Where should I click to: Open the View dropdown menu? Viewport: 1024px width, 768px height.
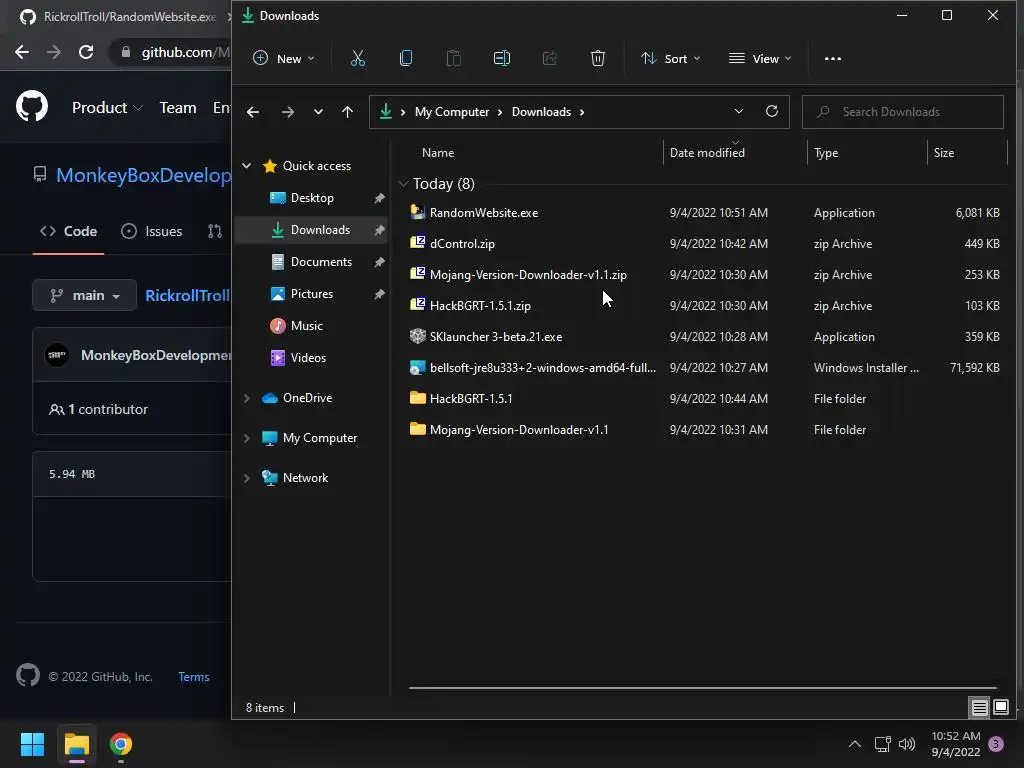click(x=760, y=59)
